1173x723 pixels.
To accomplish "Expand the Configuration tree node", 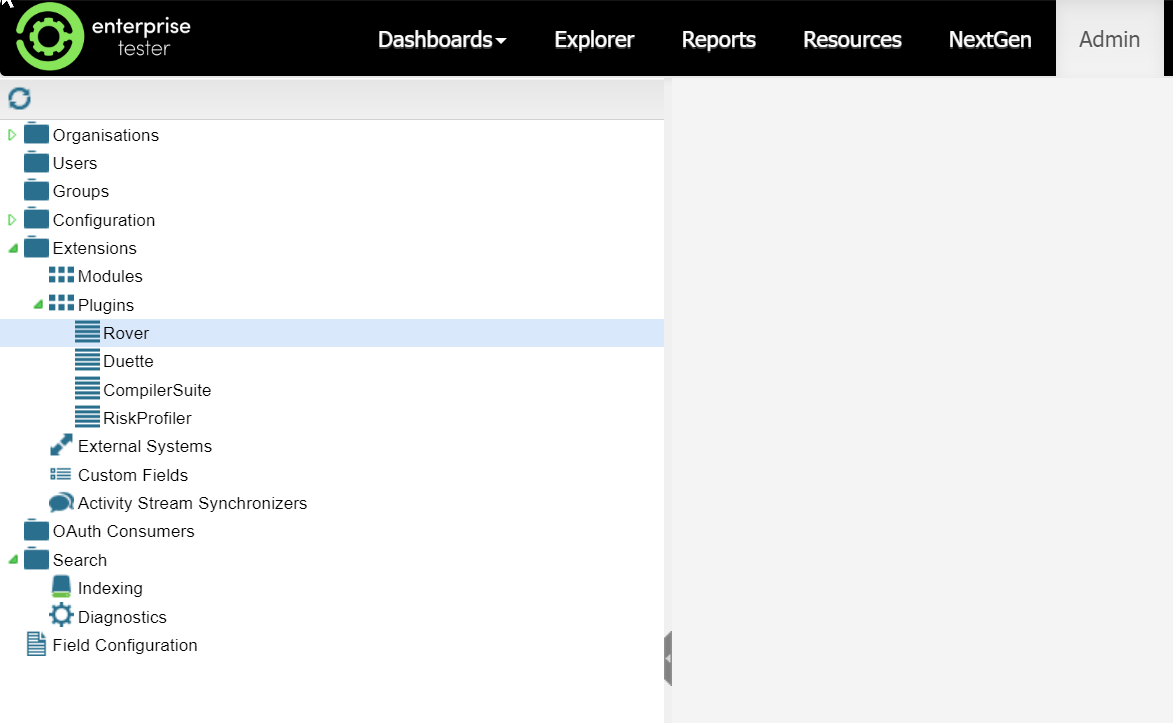I will [12, 220].
